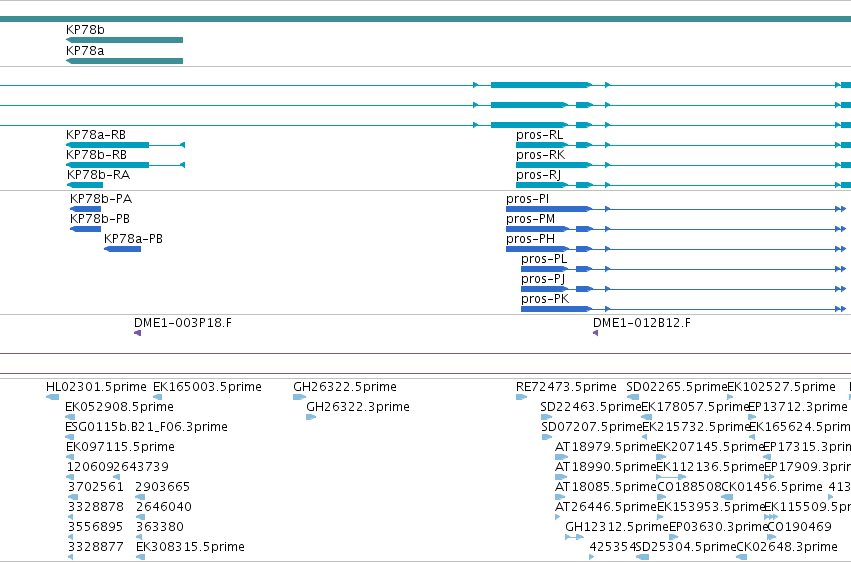Image resolution: width=851 pixels, height=562 pixels.
Task: Select the pros-PJ protein feature
Action: pyautogui.click(x=683, y=289)
